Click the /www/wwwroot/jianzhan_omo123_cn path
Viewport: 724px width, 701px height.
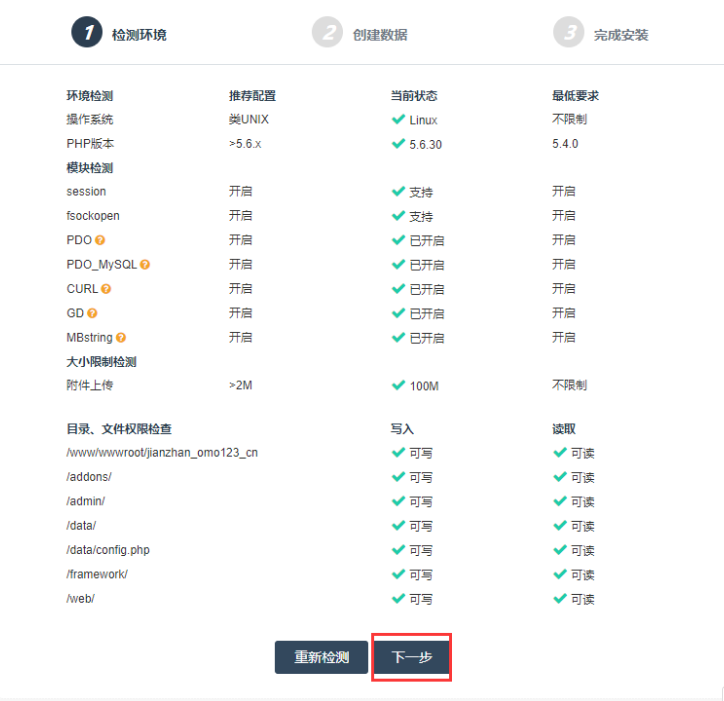click(x=162, y=453)
